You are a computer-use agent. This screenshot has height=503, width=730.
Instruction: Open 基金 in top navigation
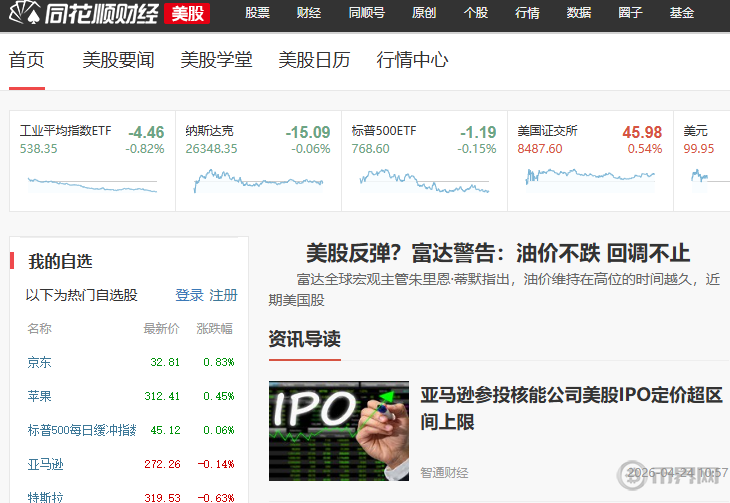coord(682,13)
